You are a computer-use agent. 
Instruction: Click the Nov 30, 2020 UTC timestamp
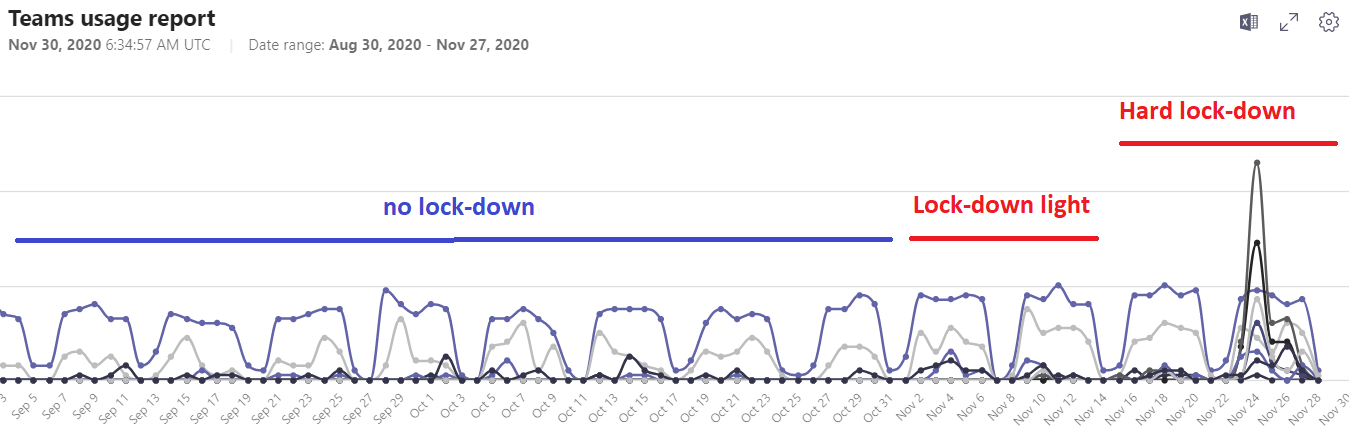pos(109,45)
